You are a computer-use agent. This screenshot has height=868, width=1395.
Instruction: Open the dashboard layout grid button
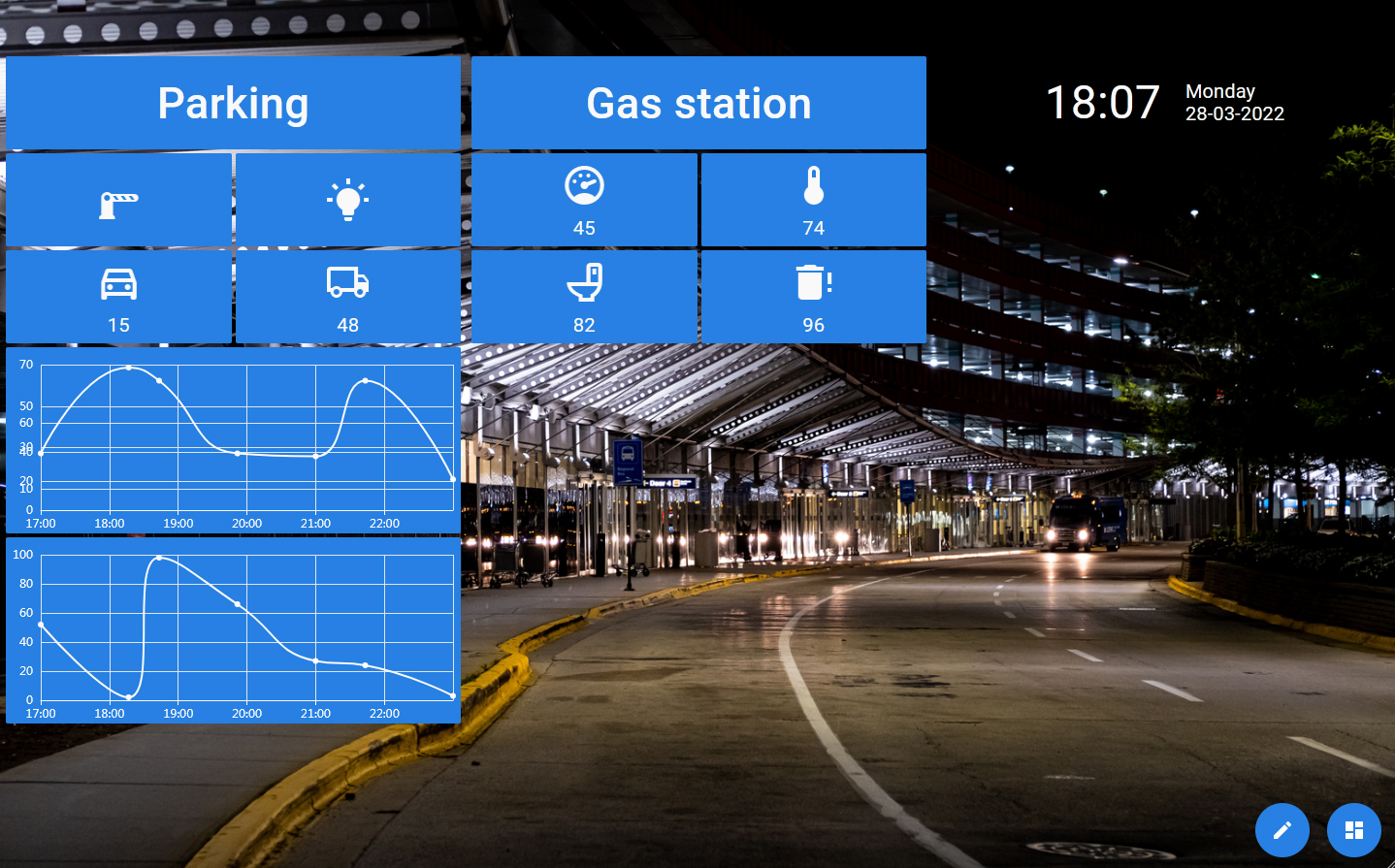click(x=1353, y=830)
